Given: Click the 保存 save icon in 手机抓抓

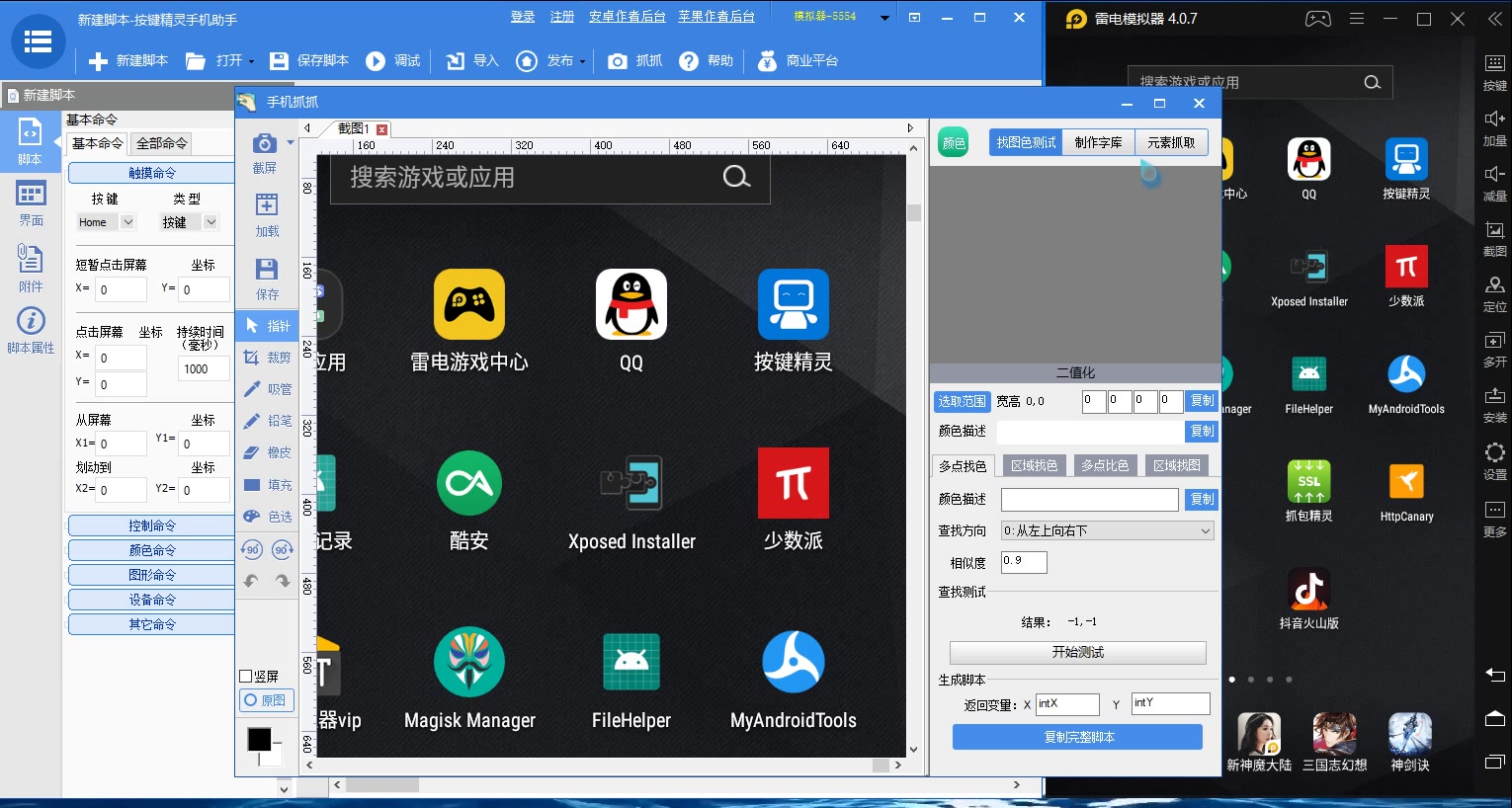Looking at the screenshot, I should coord(267,280).
